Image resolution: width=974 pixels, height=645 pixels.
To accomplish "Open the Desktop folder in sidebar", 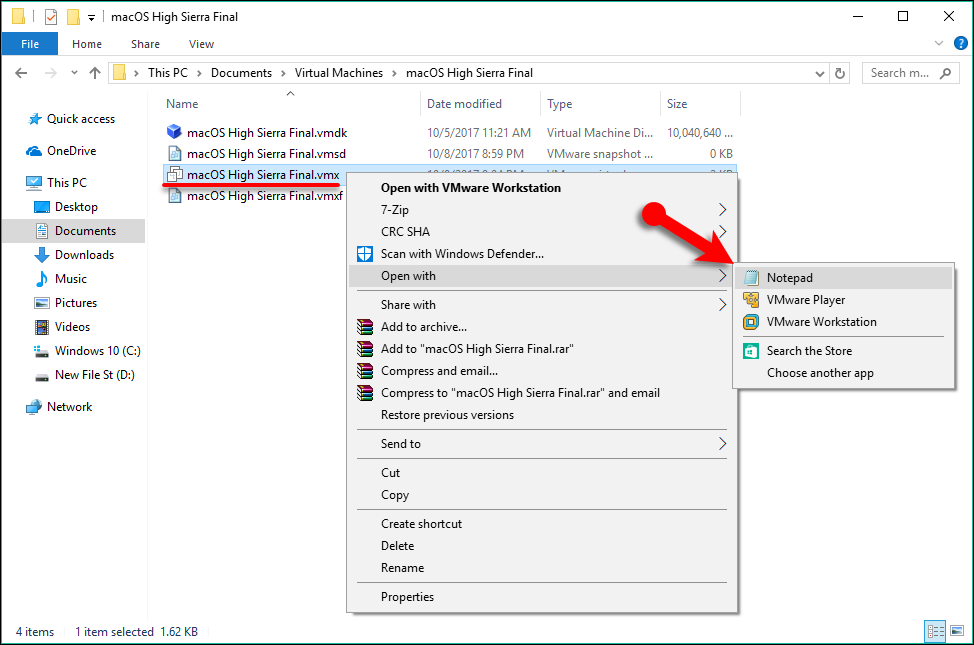I will tap(76, 207).
